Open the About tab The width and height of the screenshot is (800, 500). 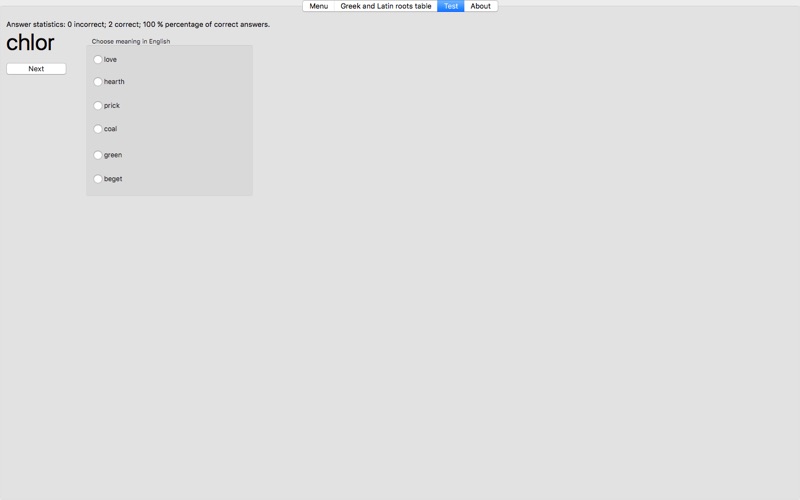coord(481,6)
